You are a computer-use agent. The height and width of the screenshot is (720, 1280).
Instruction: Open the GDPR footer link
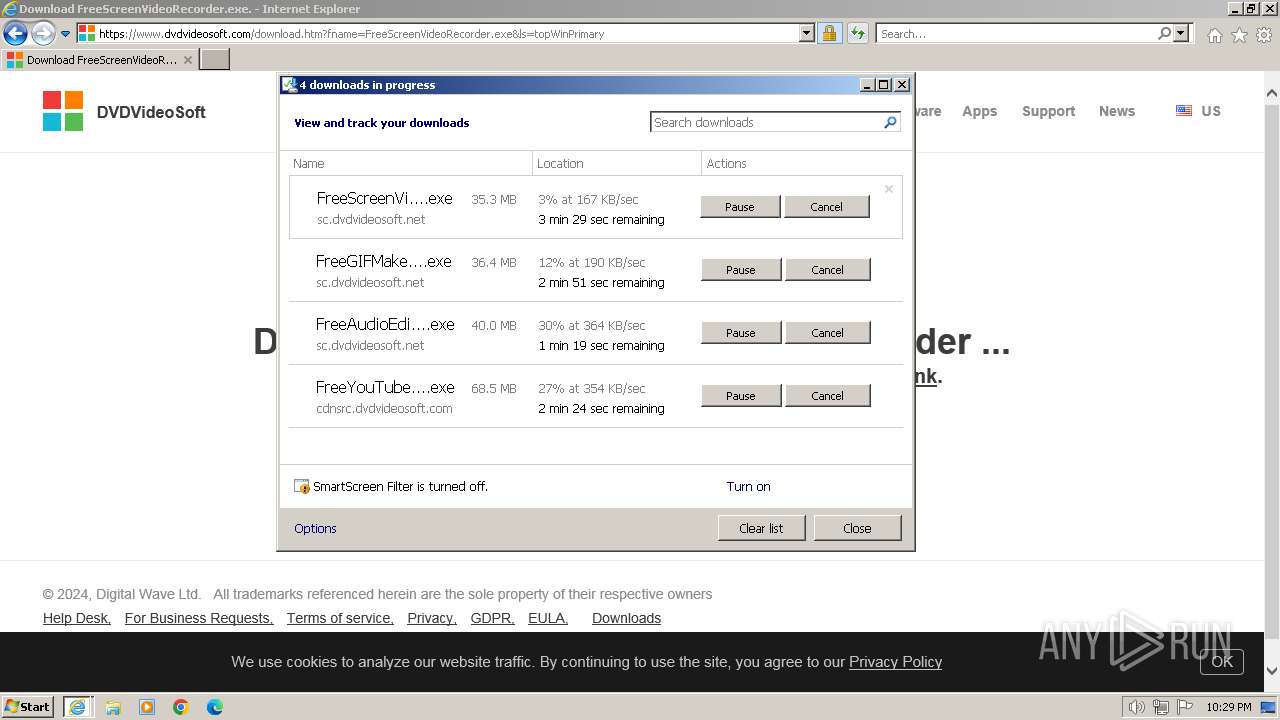coord(492,618)
